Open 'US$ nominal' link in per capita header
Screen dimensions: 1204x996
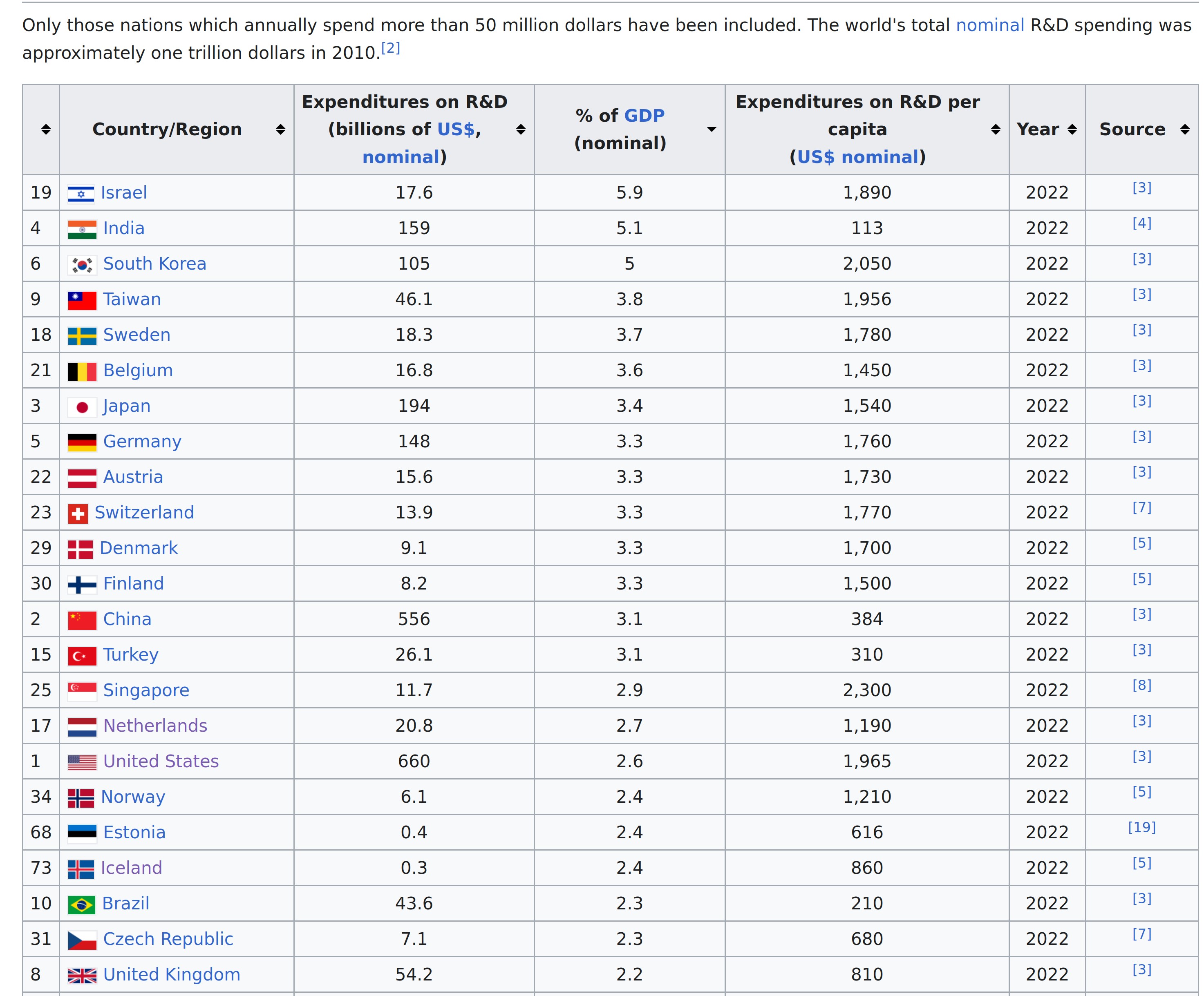[x=858, y=157]
